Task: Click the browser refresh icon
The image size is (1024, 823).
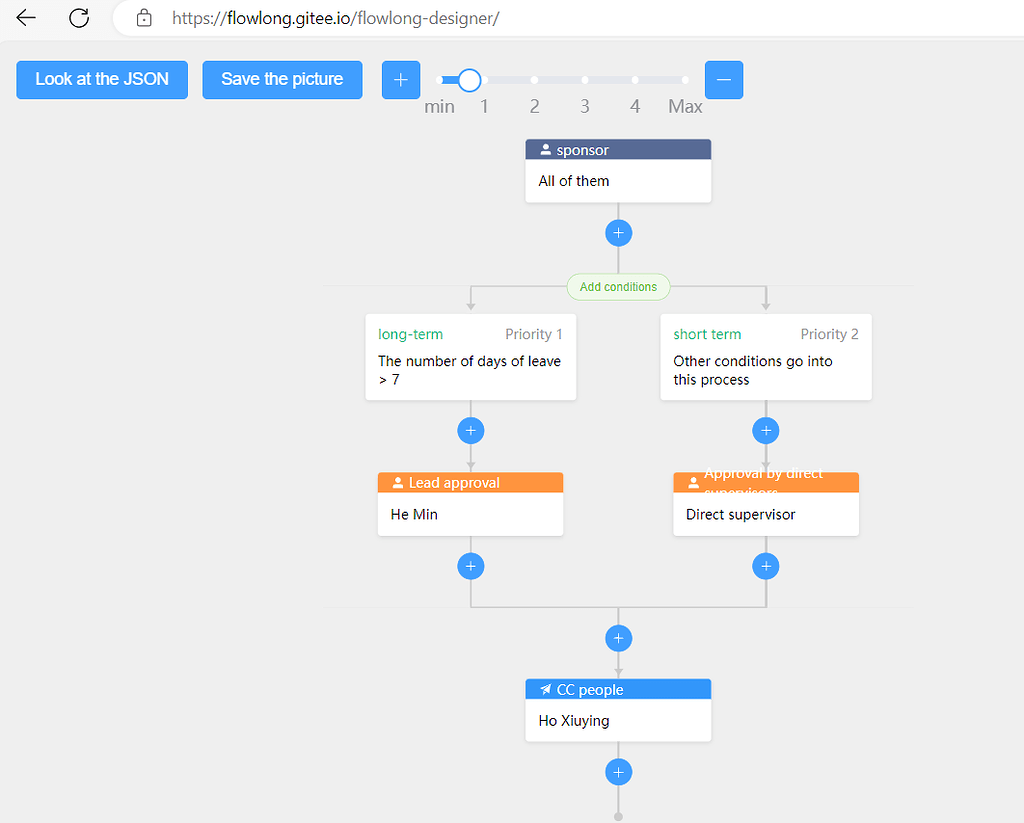Action: [78, 18]
